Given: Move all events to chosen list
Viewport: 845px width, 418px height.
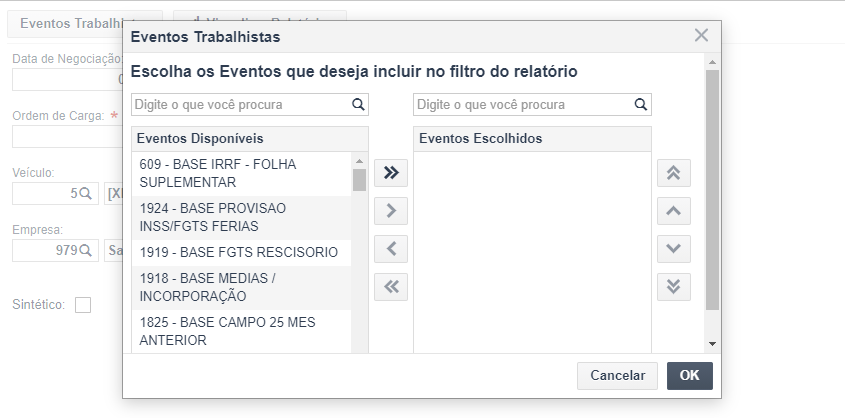Looking at the screenshot, I should click(x=391, y=173).
